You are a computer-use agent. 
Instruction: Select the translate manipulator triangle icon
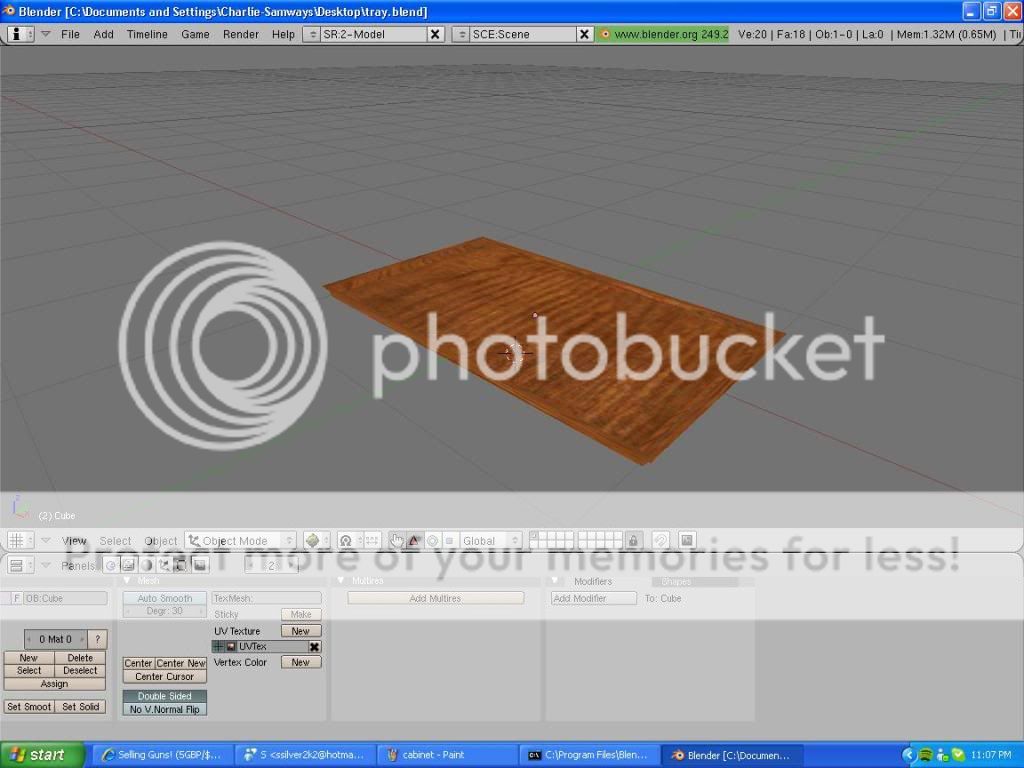click(x=414, y=541)
